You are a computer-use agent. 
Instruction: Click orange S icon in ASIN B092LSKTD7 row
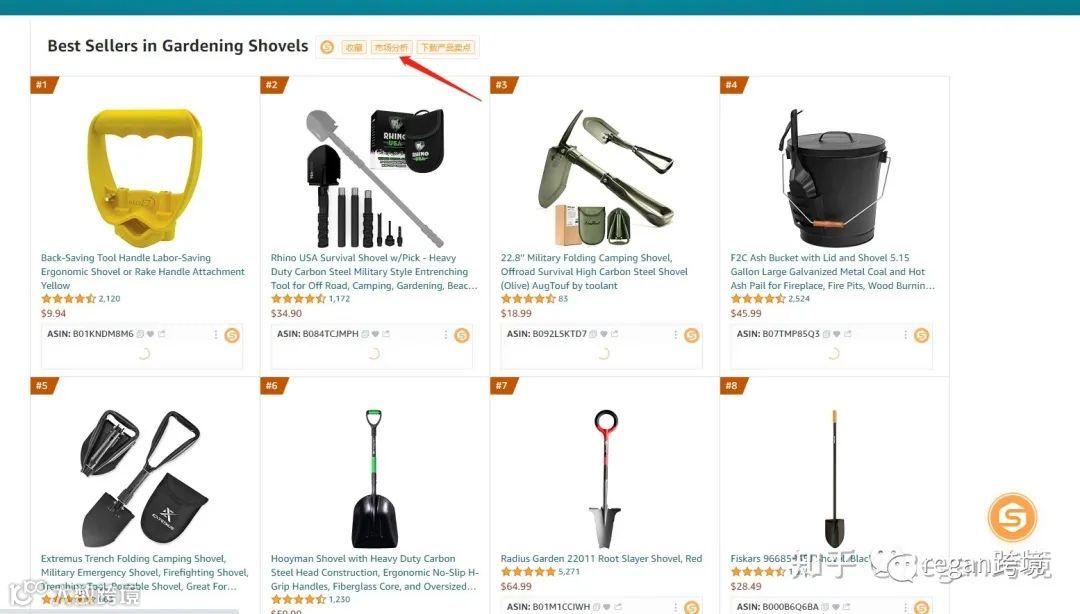(692, 336)
